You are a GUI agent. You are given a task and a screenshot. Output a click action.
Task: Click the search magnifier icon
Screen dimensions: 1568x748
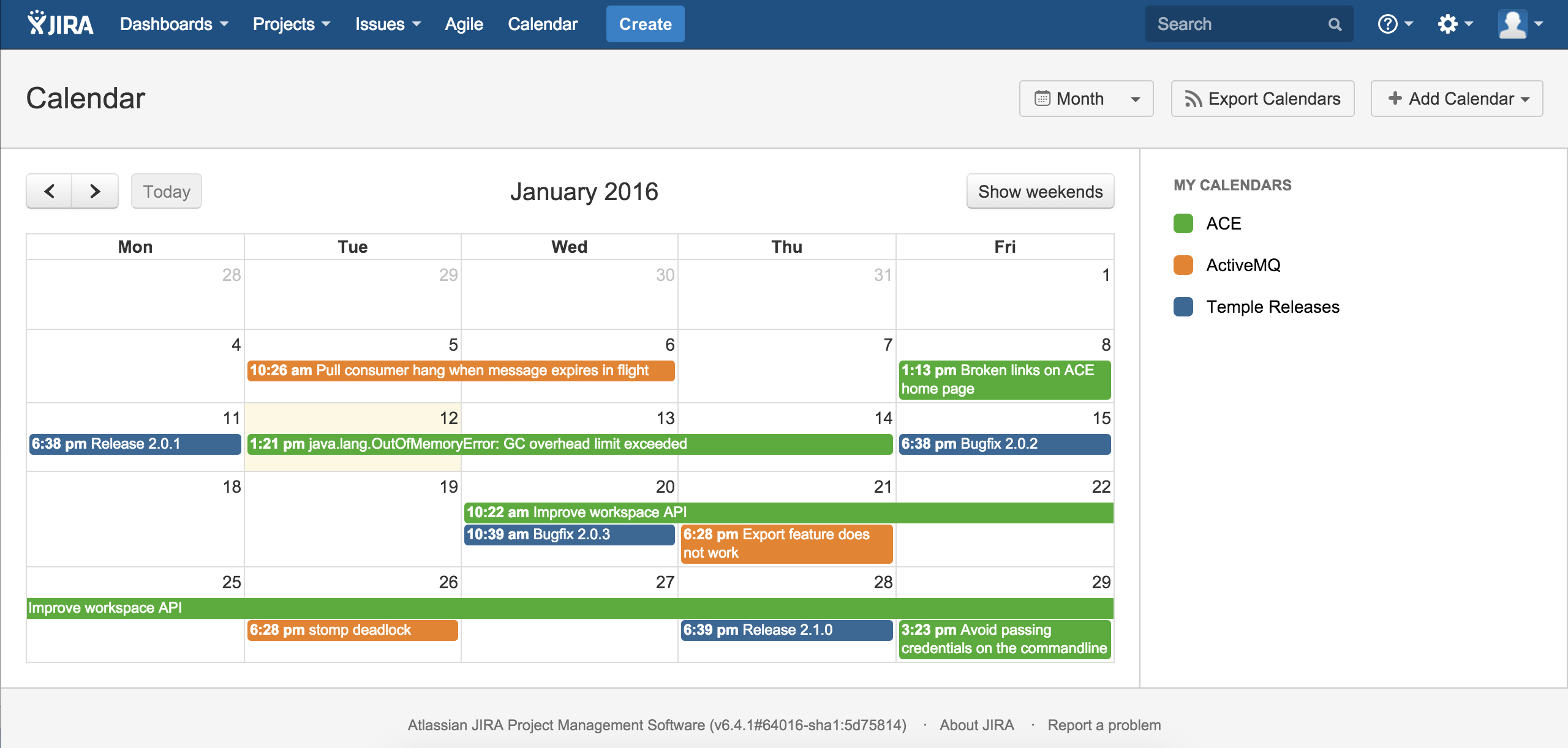click(1335, 24)
